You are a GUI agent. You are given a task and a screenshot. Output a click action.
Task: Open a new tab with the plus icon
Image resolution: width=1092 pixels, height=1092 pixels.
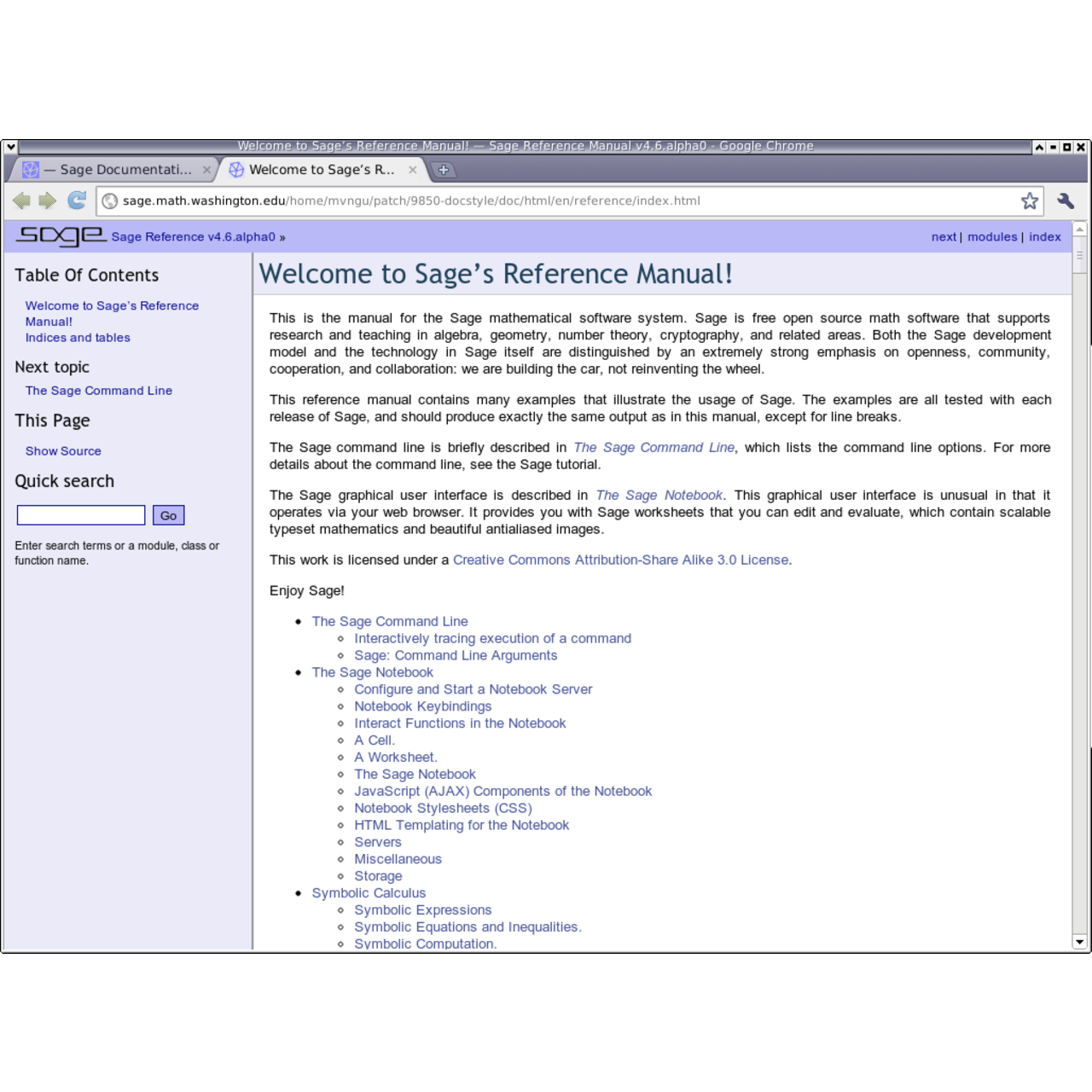pyautogui.click(x=443, y=170)
